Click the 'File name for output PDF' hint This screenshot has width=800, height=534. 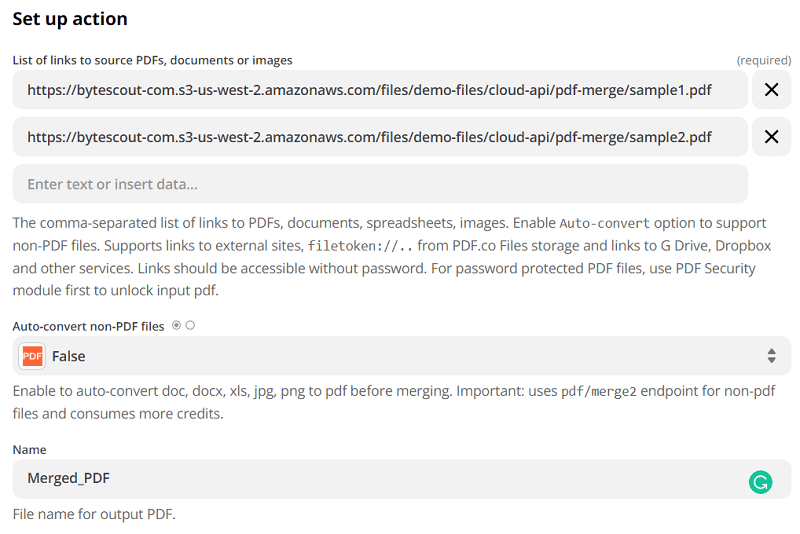tap(94, 515)
